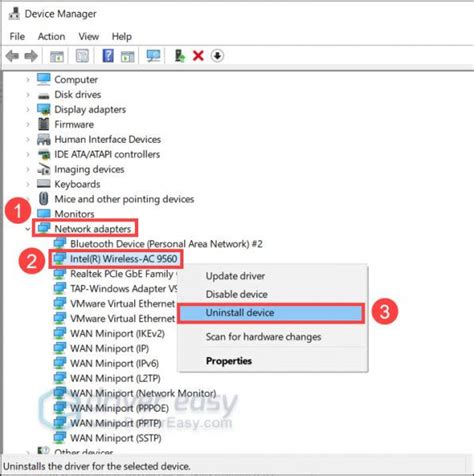Screen dimensions: 474x476
Task: Click the Disk drives category icon
Action: (44, 96)
